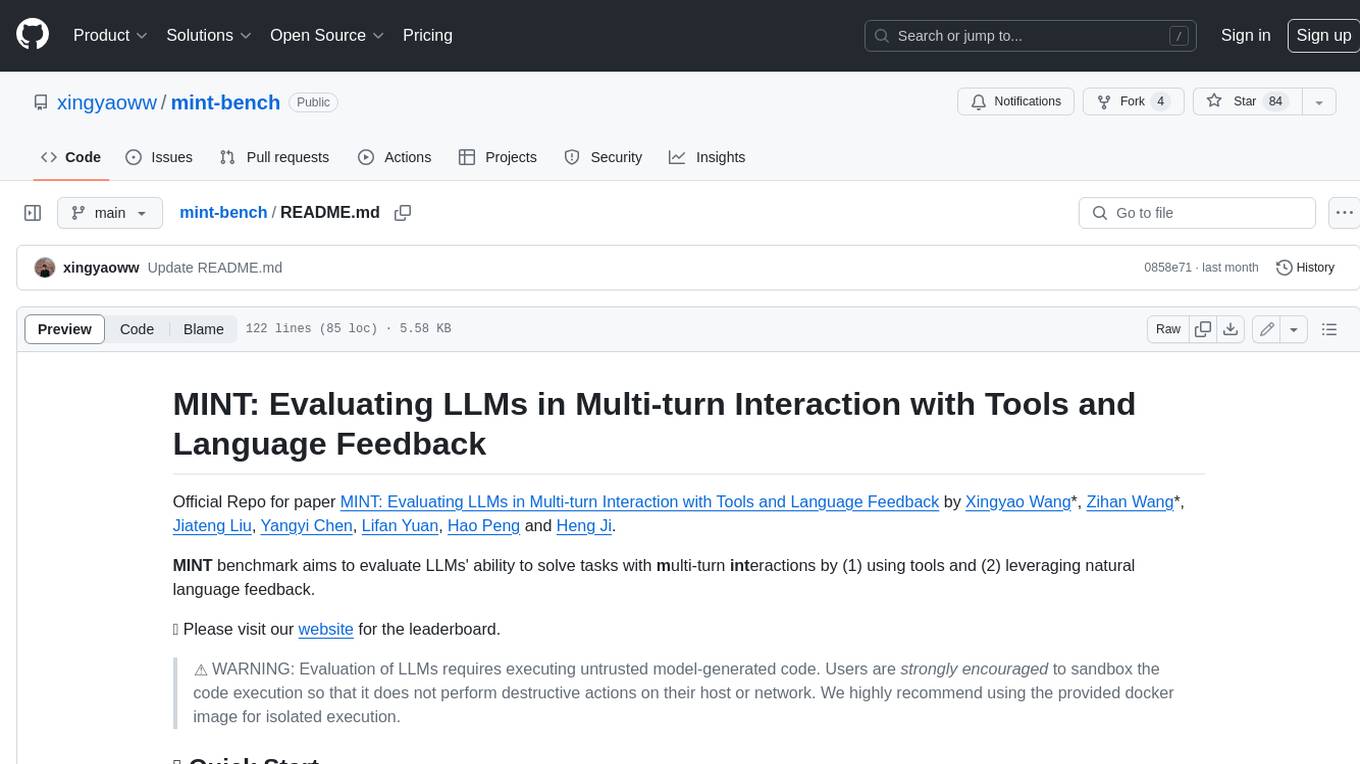The image size is (1360, 764).
Task: Open the main branch selector
Action: (x=110, y=213)
